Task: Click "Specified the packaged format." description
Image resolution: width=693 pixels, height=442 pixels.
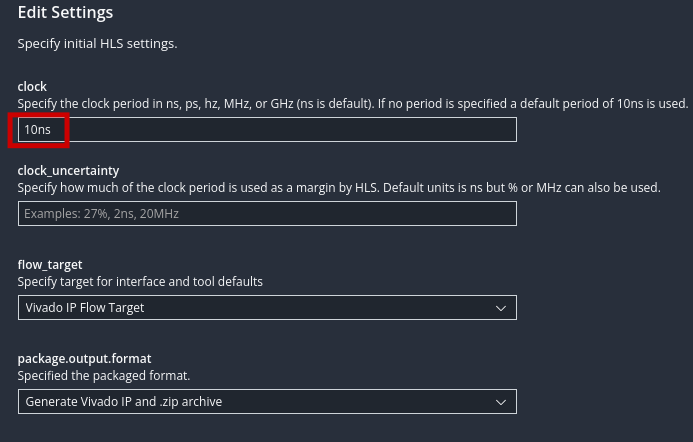Action: 103,375
